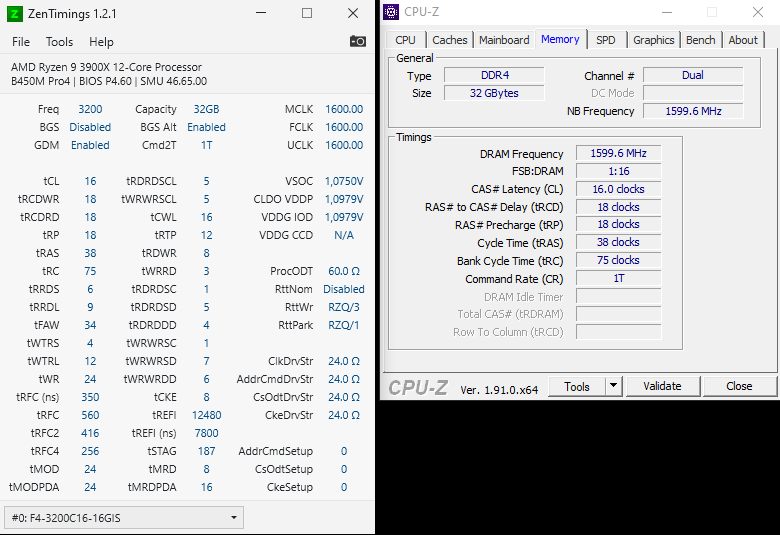Click the Tools button in CPU-Z
The height and width of the screenshot is (535, 780).
pos(577,386)
